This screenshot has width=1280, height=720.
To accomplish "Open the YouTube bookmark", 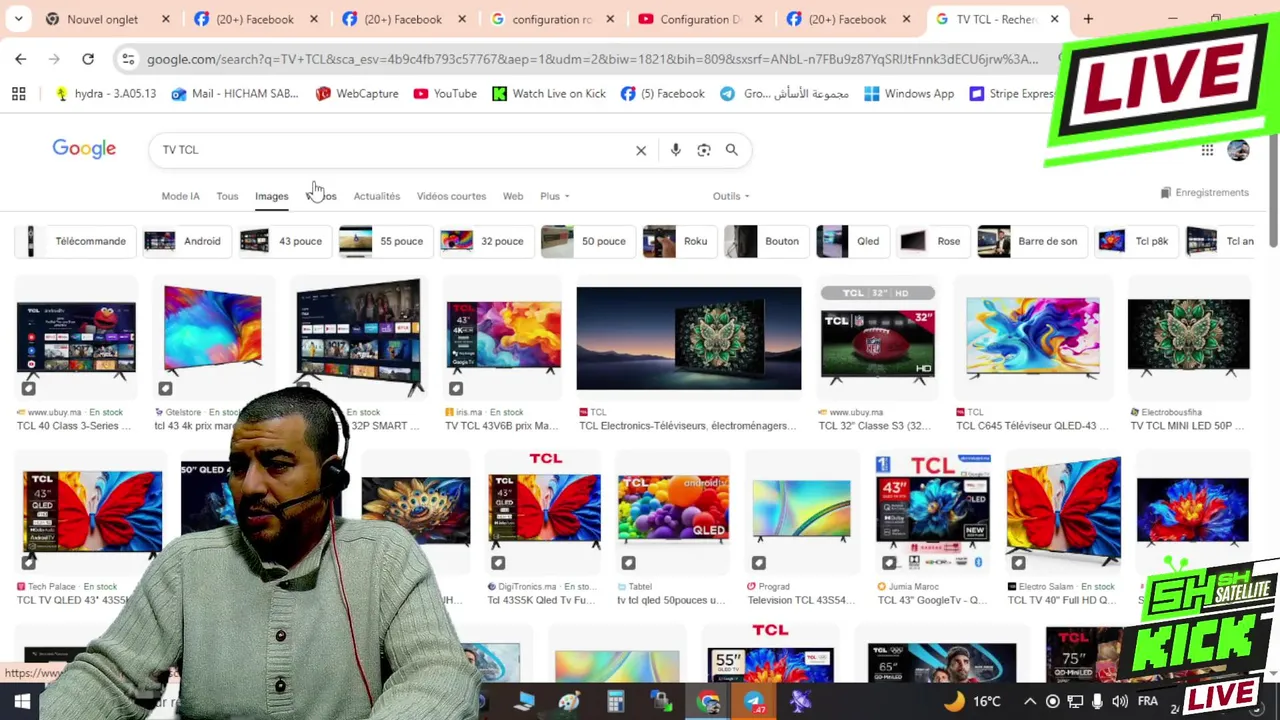I will [445, 93].
